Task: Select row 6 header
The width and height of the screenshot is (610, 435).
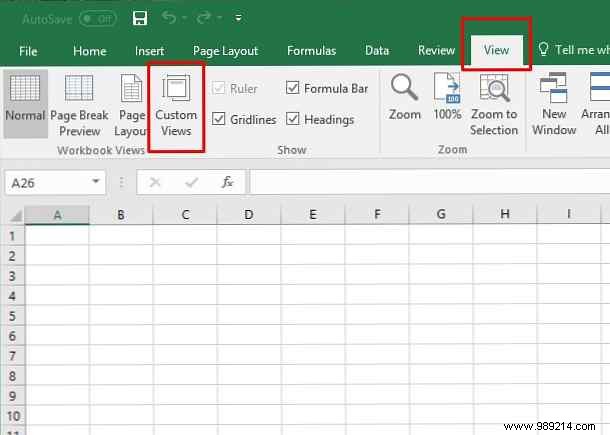Action: (x=12, y=336)
